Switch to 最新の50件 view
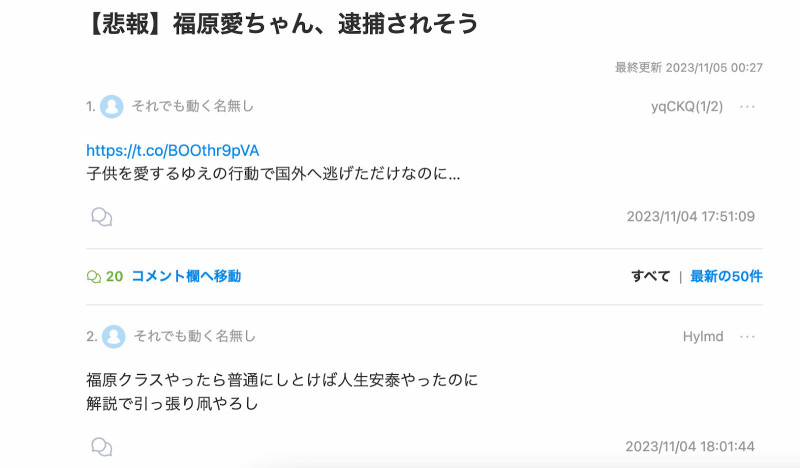Image resolution: width=800 pixels, height=468 pixels. (726, 276)
